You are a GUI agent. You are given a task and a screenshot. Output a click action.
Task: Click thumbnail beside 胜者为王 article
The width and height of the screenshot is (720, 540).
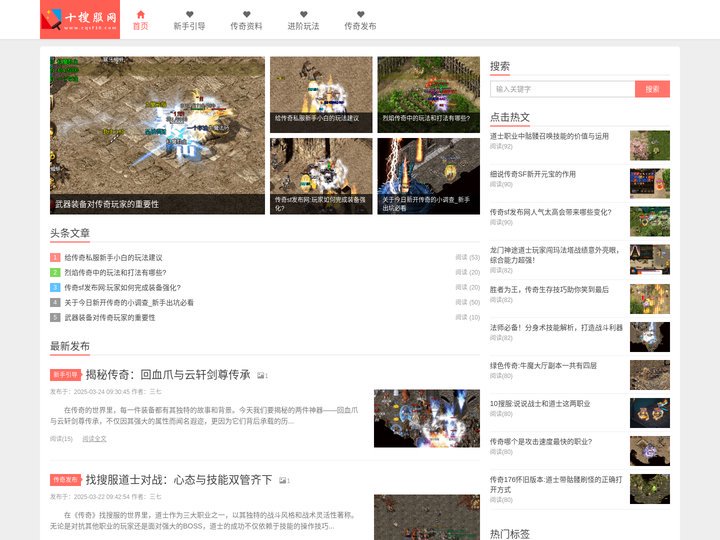(650, 299)
